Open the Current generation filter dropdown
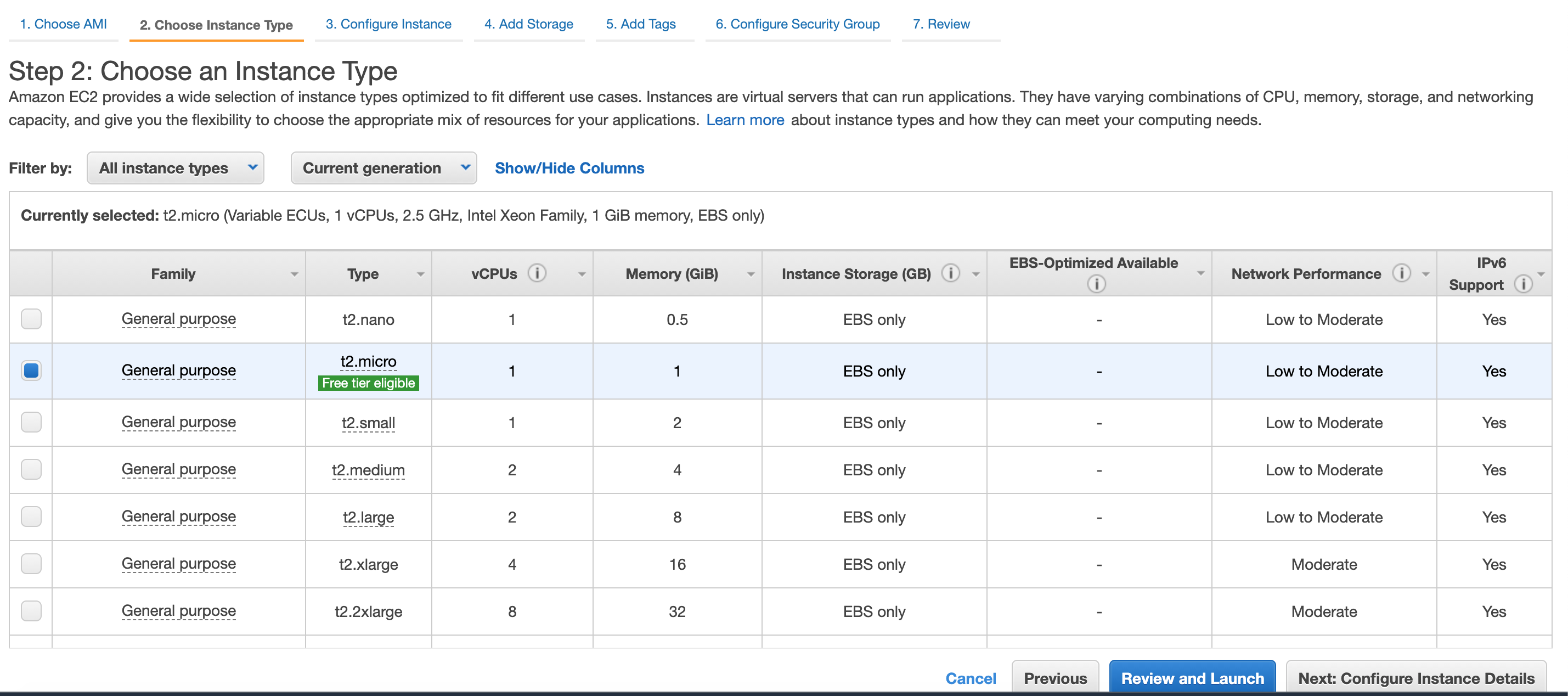1568x696 pixels. pyautogui.click(x=383, y=168)
